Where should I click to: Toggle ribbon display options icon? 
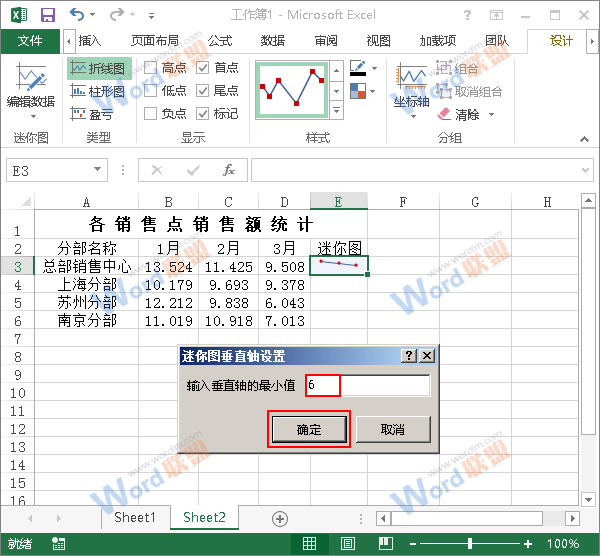[496, 15]
